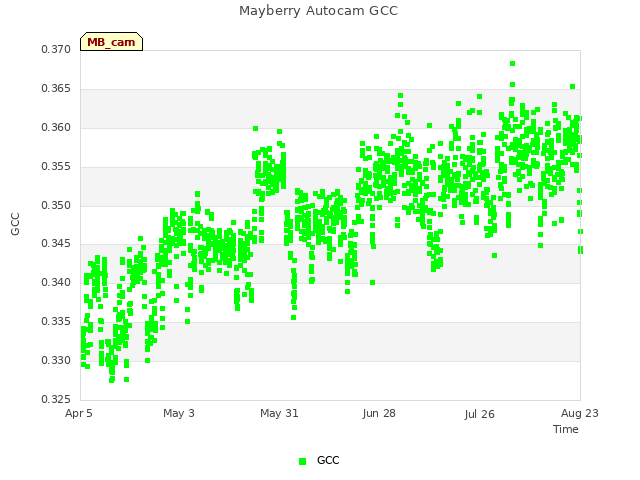Click the 0.370 y-axis value
640x480 pixels.
[56, 49]
